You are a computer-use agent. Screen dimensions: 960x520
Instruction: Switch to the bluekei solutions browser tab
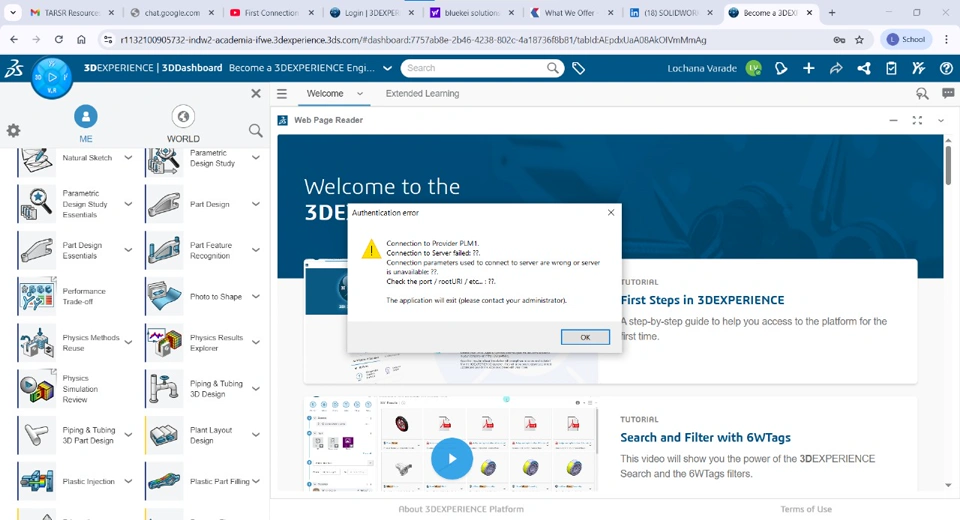pos(470,12)
